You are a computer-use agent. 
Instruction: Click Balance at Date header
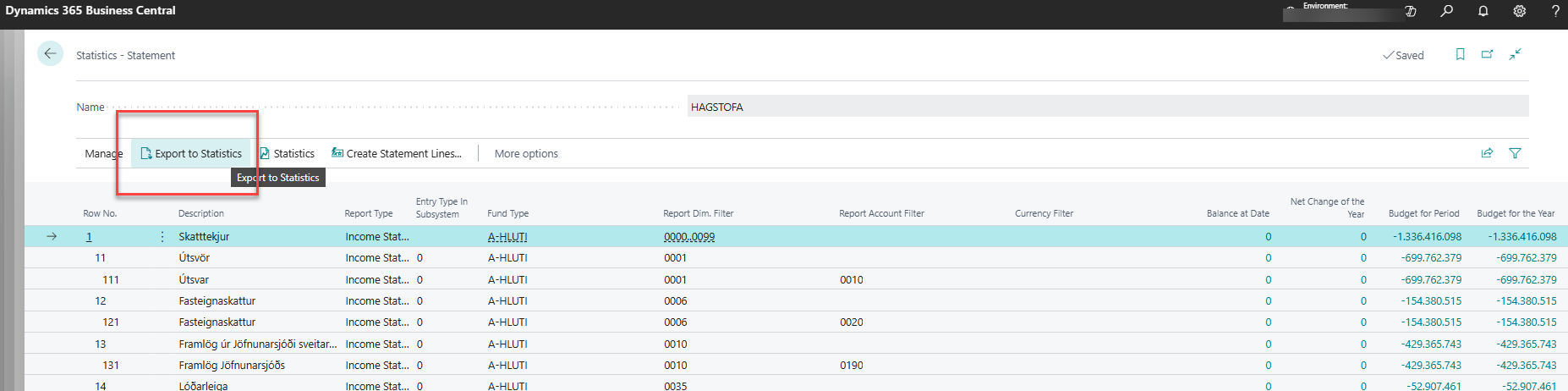(1238, 213)
